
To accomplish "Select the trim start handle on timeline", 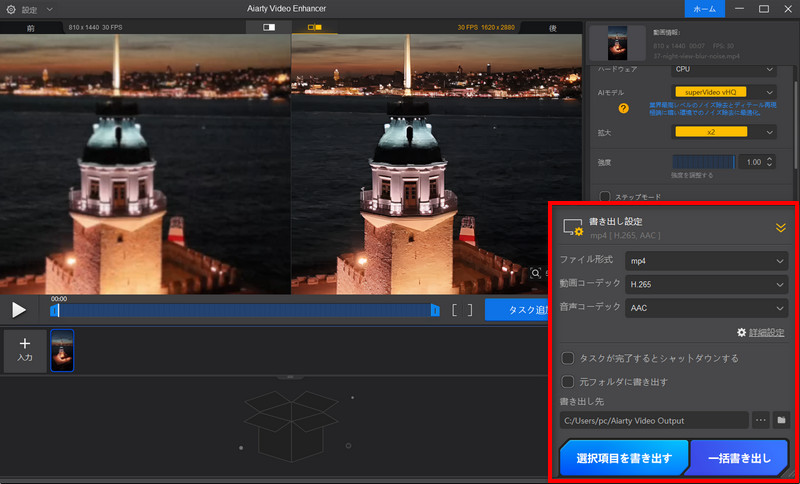I will pyautogui.click(x=54, y=310).
